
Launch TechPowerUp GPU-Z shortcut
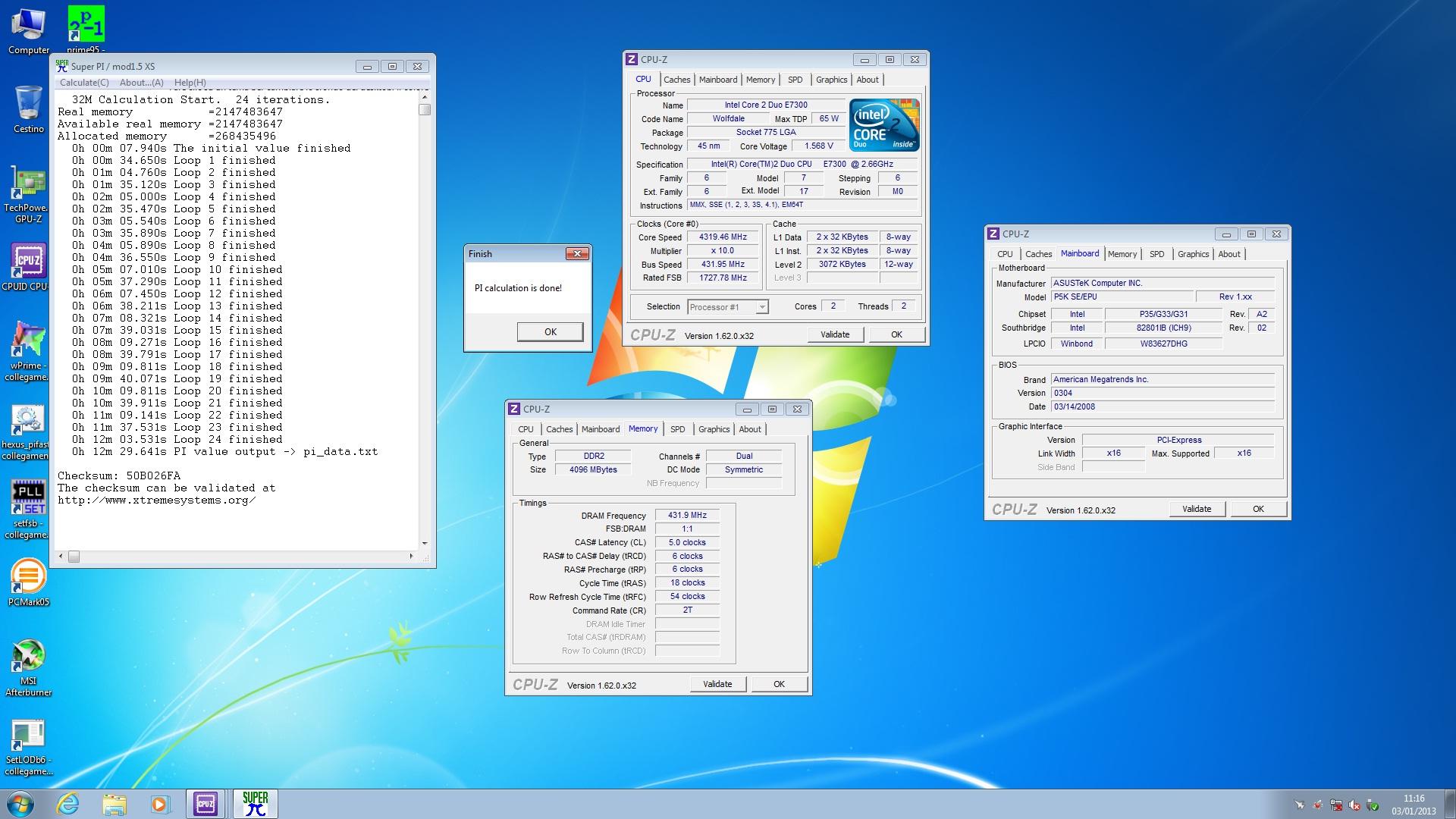tap(27, 196)
